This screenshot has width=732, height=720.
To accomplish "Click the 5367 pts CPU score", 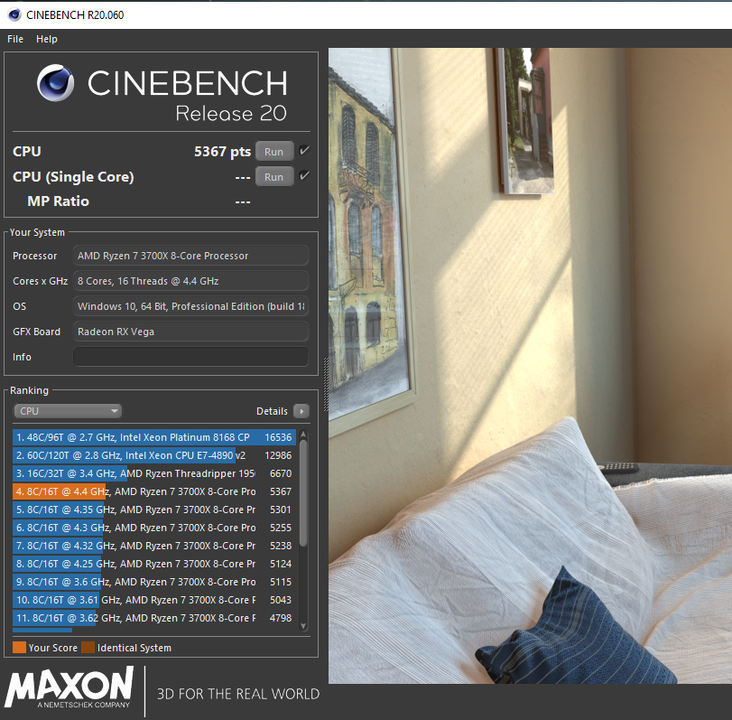I will [222, 151].
